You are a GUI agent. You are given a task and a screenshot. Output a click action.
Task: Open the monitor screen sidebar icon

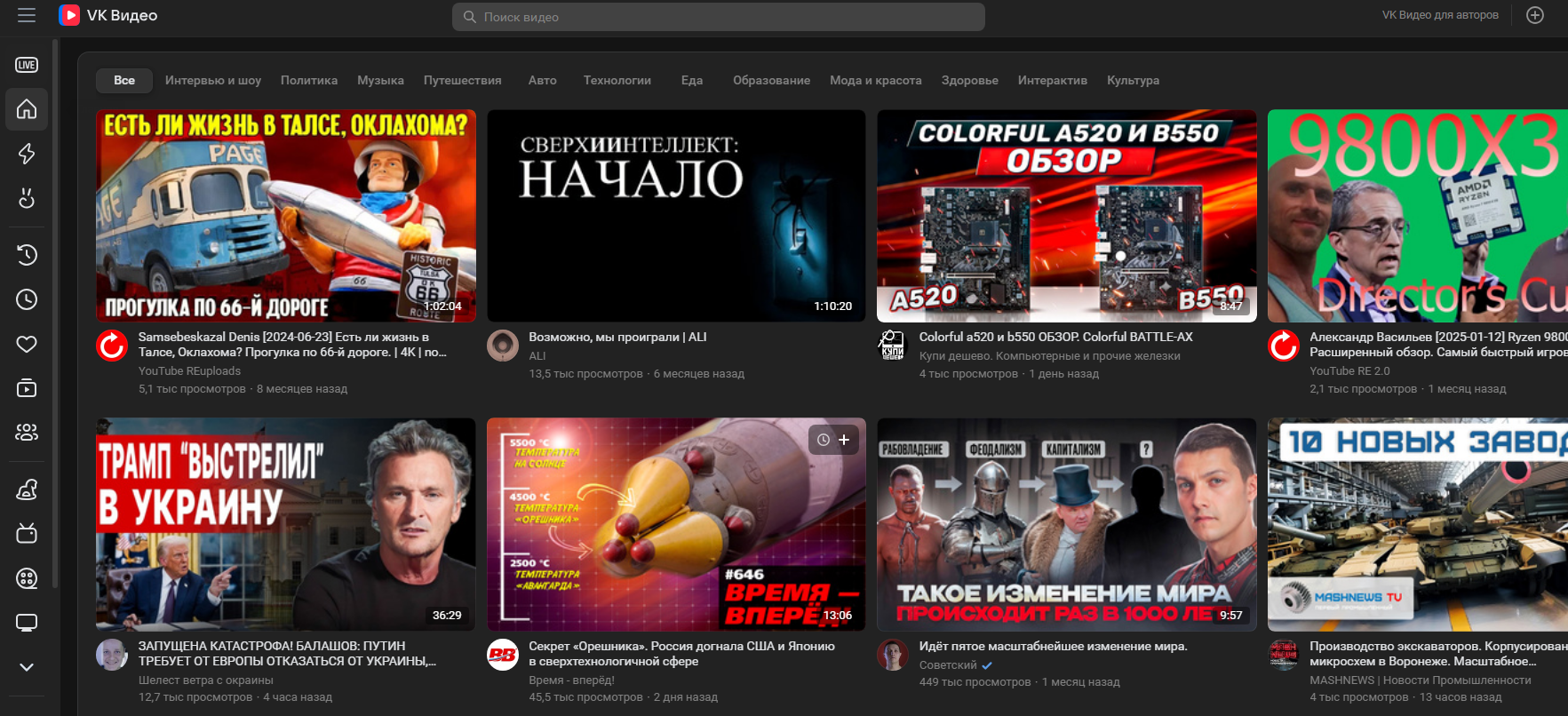[27, 623]
